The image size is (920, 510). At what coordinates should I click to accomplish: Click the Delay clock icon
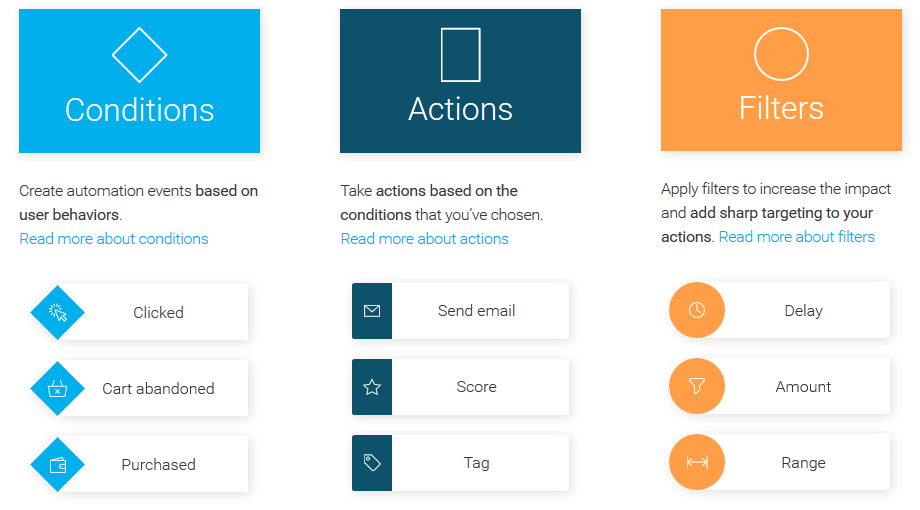point(697,310)
